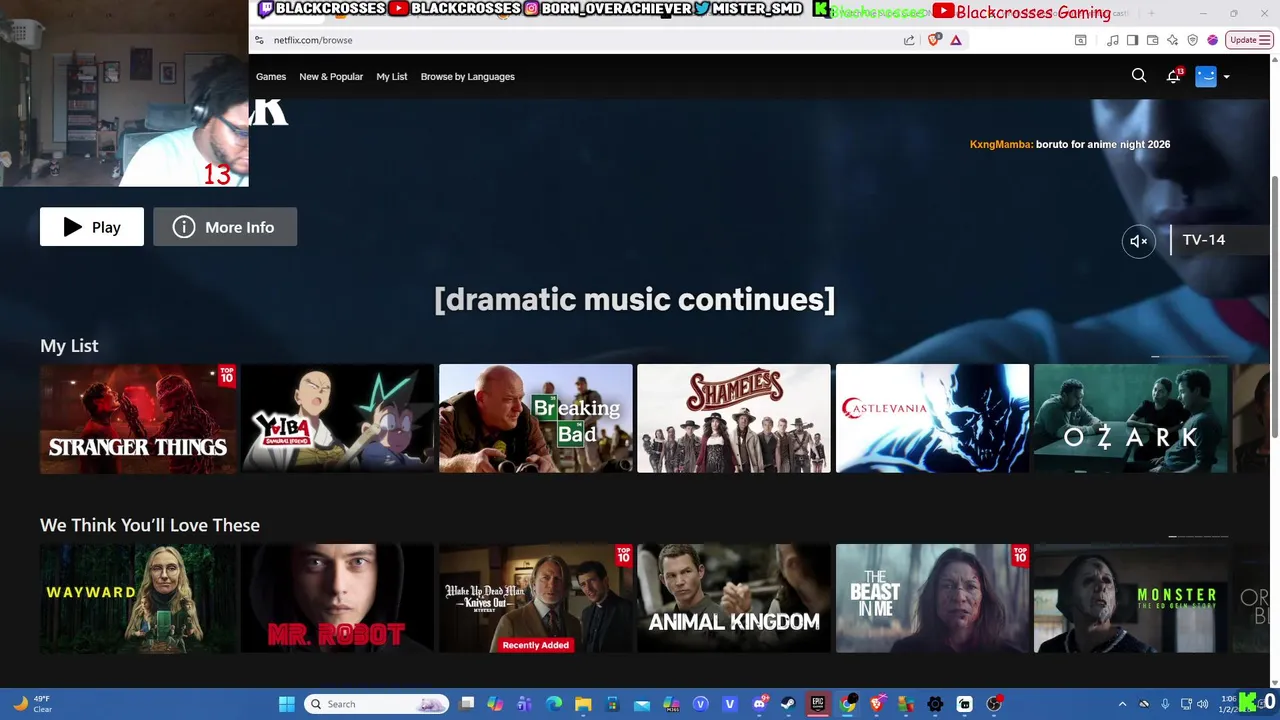
Task: Unmute the trailer audio
Action: [x=1138, y=241]
